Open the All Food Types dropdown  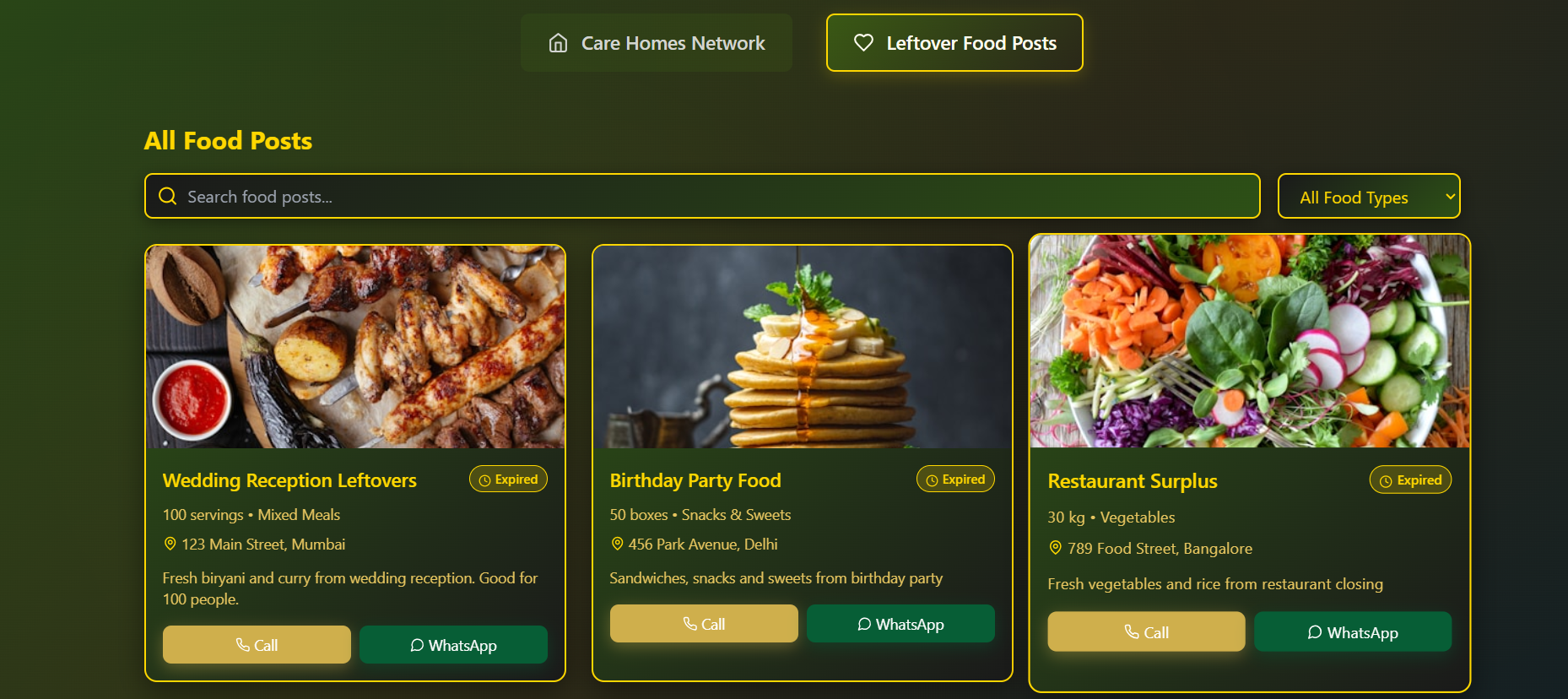click(1369, 196)
